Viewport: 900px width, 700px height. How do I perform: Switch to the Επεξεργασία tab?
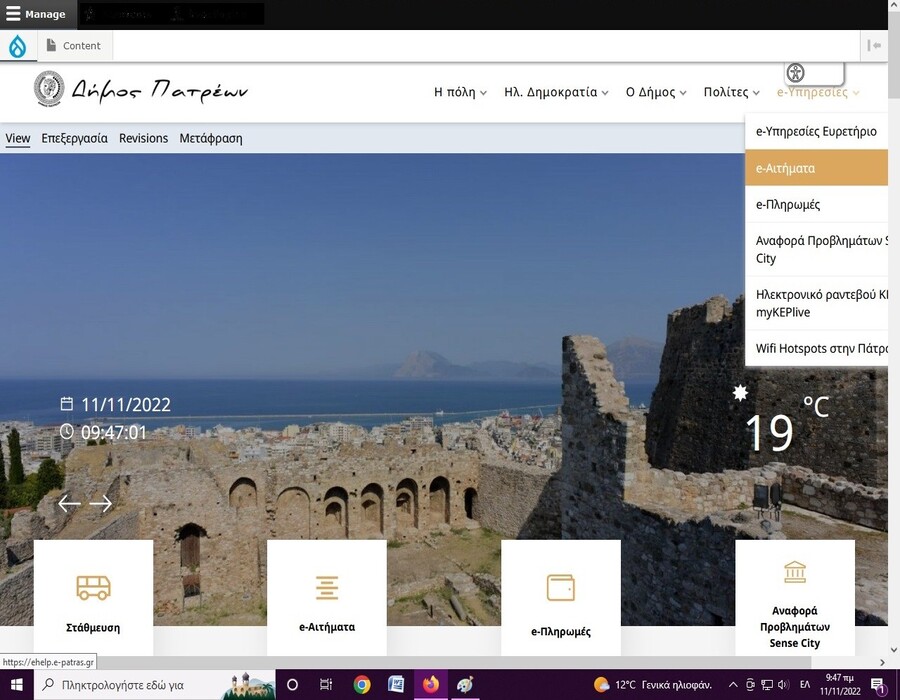click(74, 138)
